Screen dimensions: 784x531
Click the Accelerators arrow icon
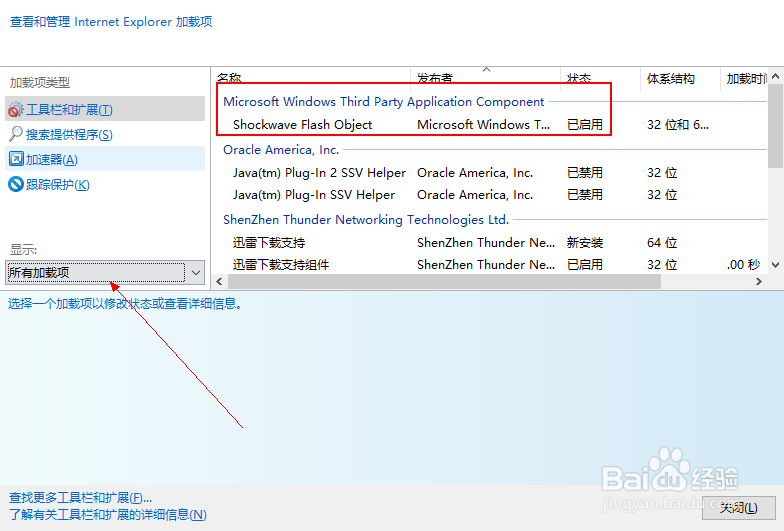[16, 159]
